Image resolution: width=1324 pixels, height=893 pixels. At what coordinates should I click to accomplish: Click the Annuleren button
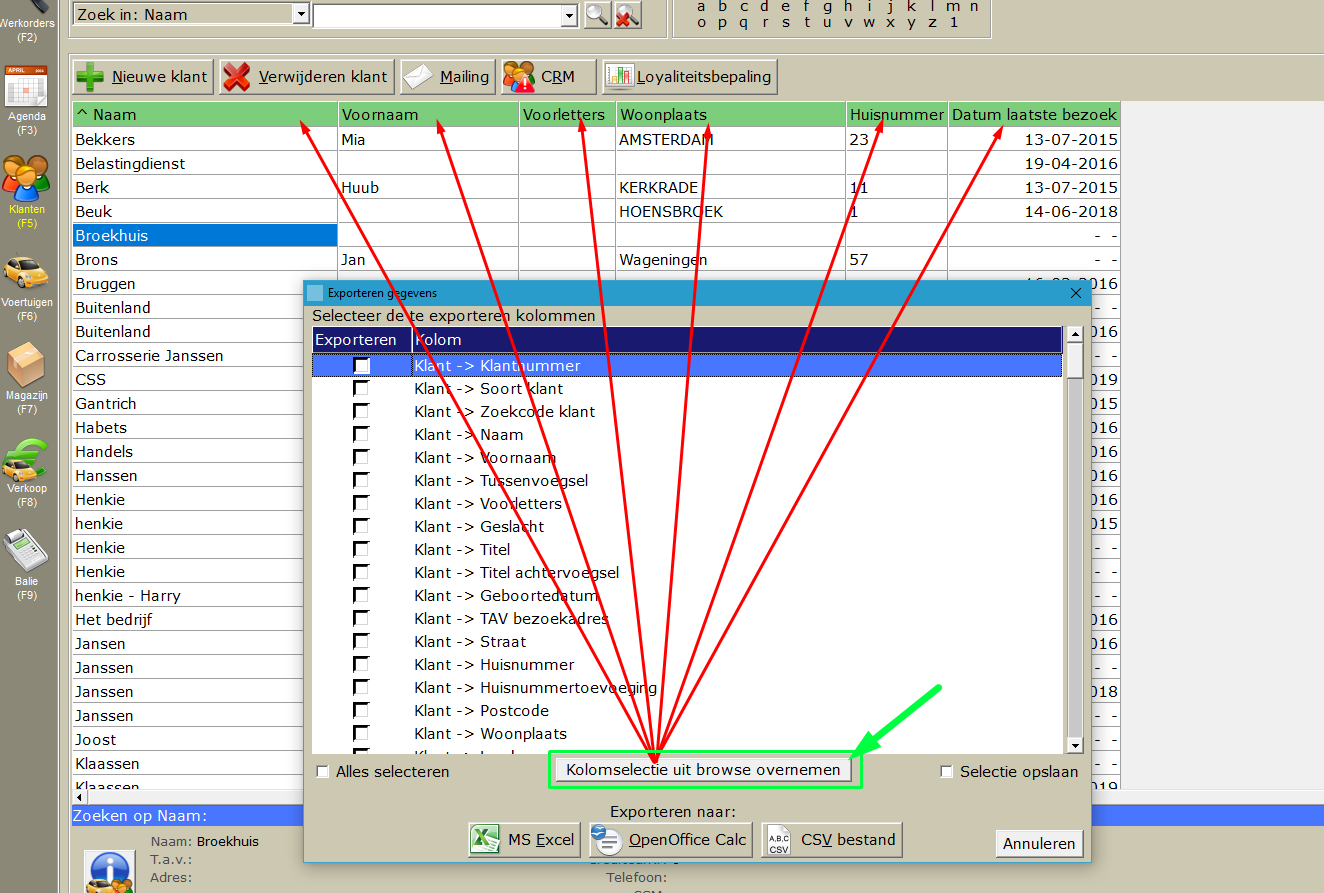(1040, 843)
